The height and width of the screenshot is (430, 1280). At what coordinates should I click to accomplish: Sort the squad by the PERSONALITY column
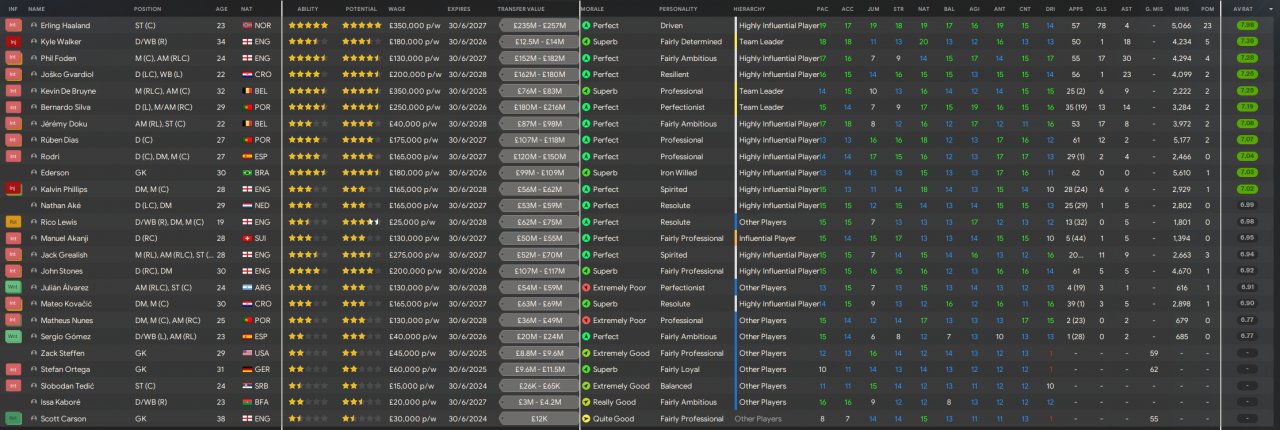(x=678, y=8)
